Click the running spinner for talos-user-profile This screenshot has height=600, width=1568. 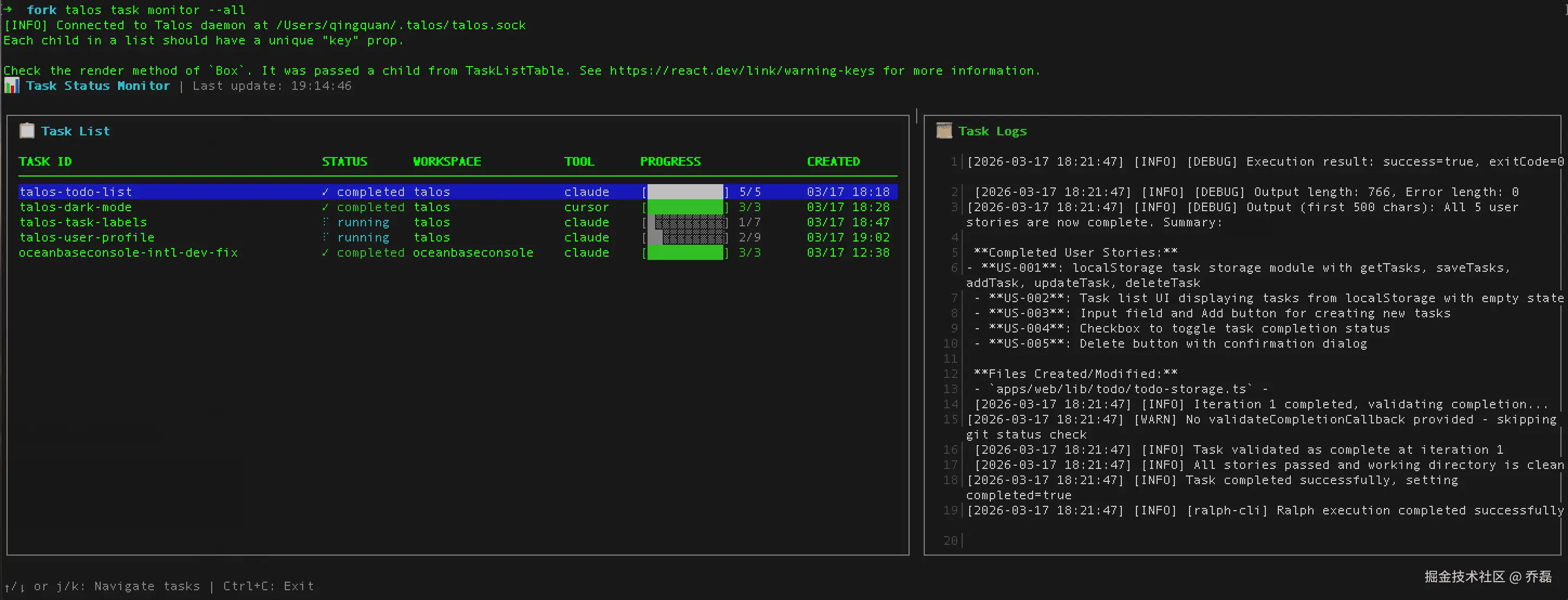[325, 237]
